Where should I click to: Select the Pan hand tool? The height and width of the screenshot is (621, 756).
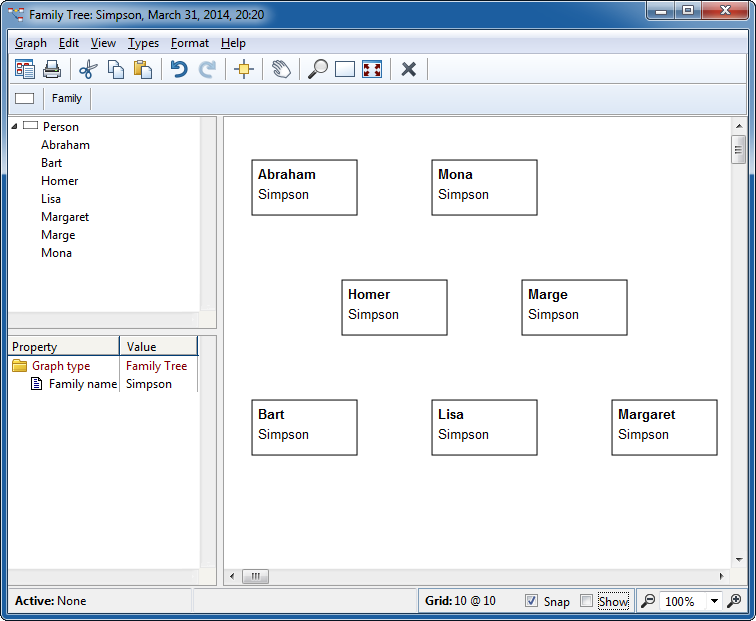tap(282, 69)
